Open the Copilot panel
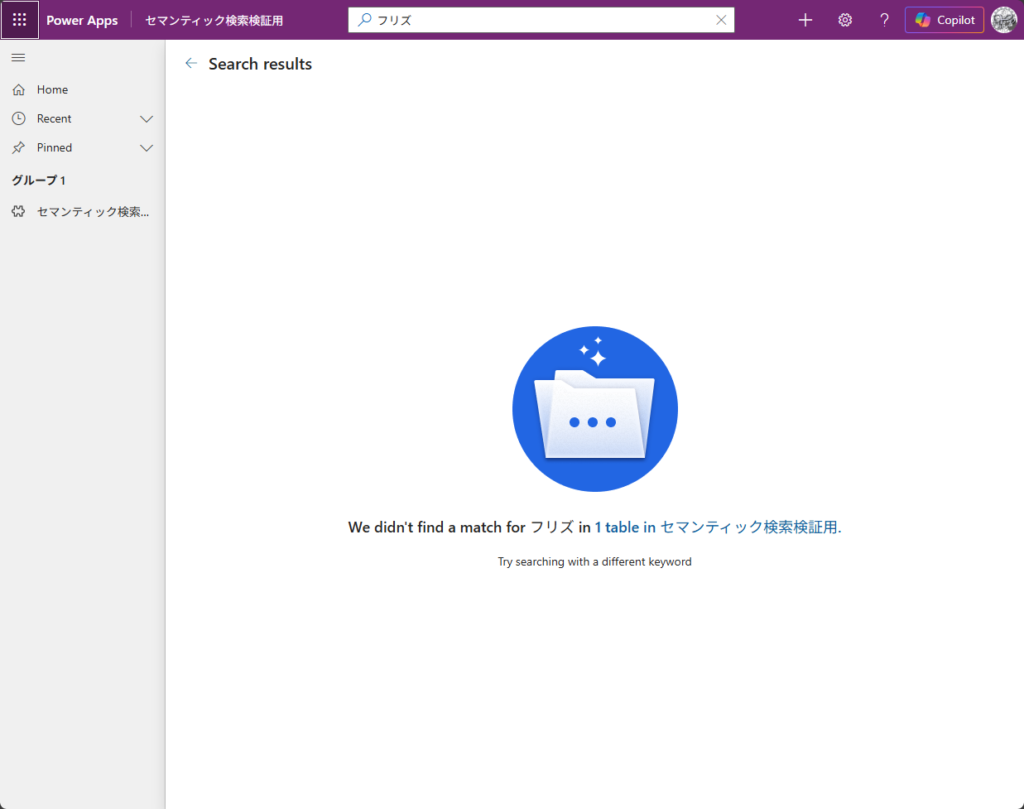Viewport: 1024px width, 809px height. 944,20
